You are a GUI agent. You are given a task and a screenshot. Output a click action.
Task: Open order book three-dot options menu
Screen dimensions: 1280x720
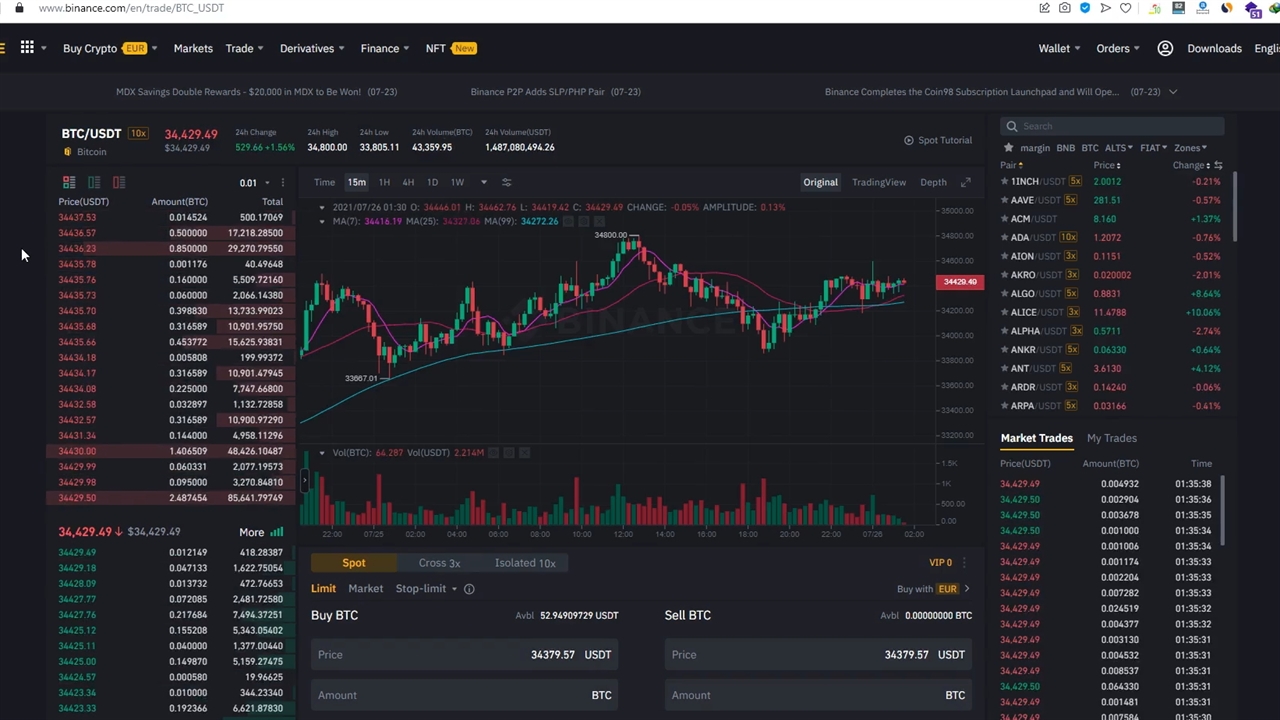(x=283, y=183)
